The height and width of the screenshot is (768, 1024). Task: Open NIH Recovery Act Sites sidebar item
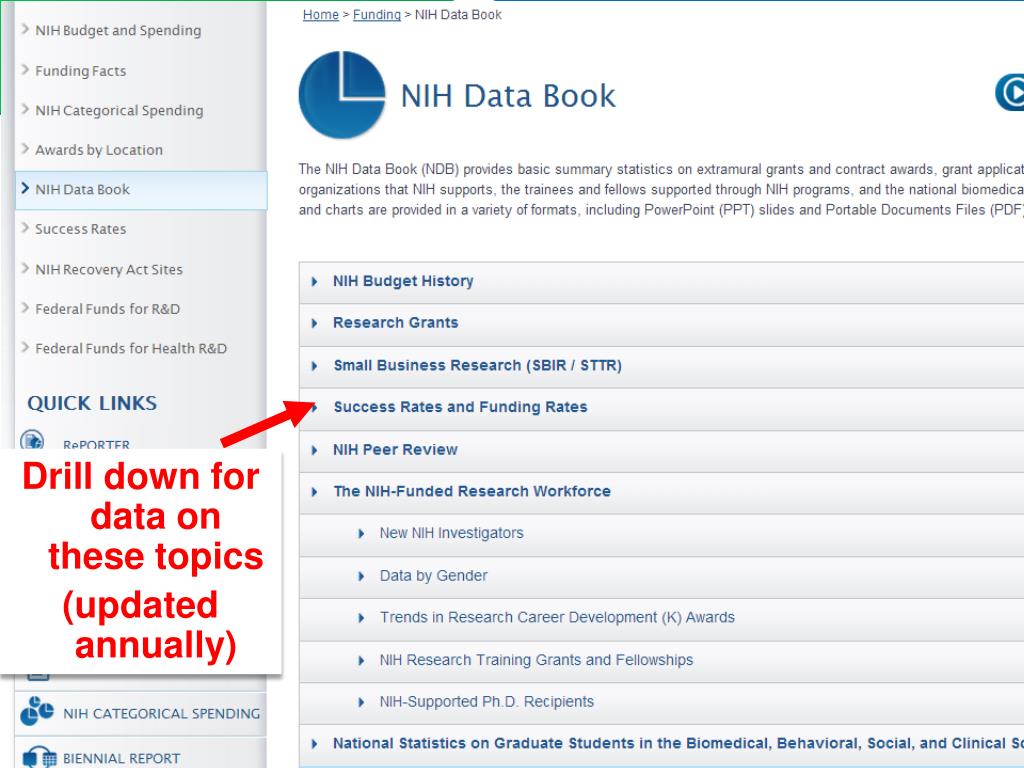(108, 269)
